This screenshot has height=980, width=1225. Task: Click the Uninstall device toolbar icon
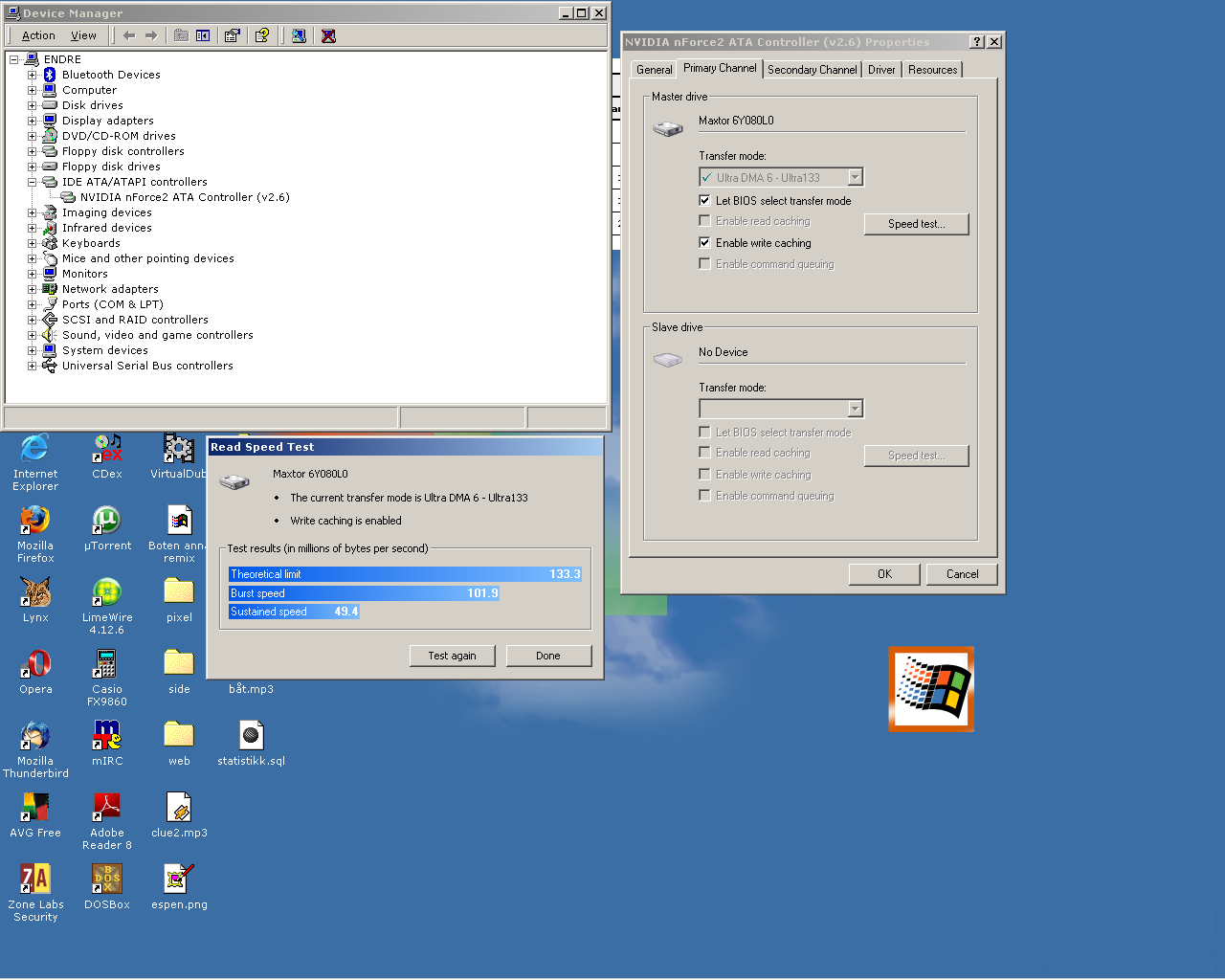click(328, 35)
